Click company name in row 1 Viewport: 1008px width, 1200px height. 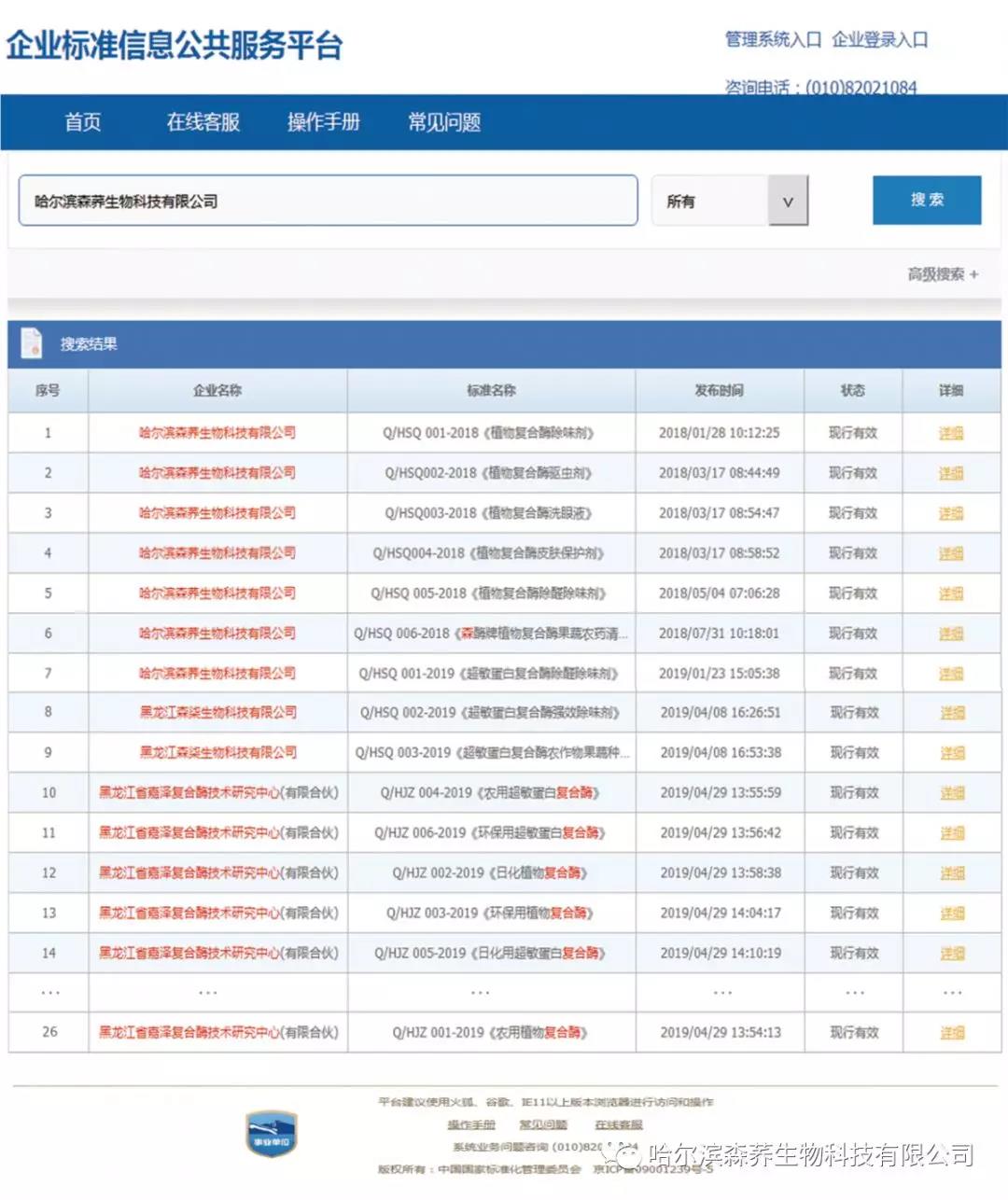pos(217,433)
